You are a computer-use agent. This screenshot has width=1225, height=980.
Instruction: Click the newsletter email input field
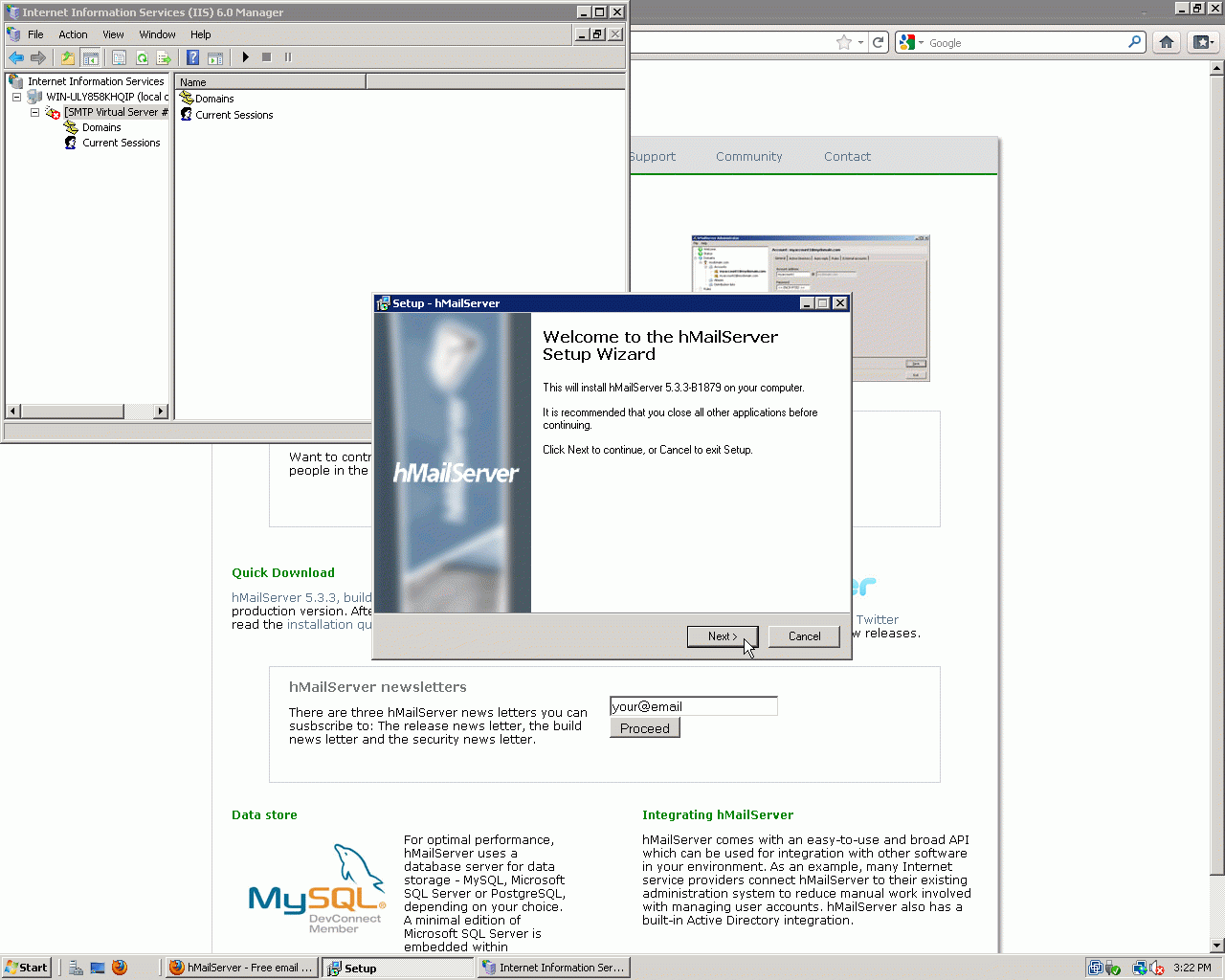(x=694, y=706)
